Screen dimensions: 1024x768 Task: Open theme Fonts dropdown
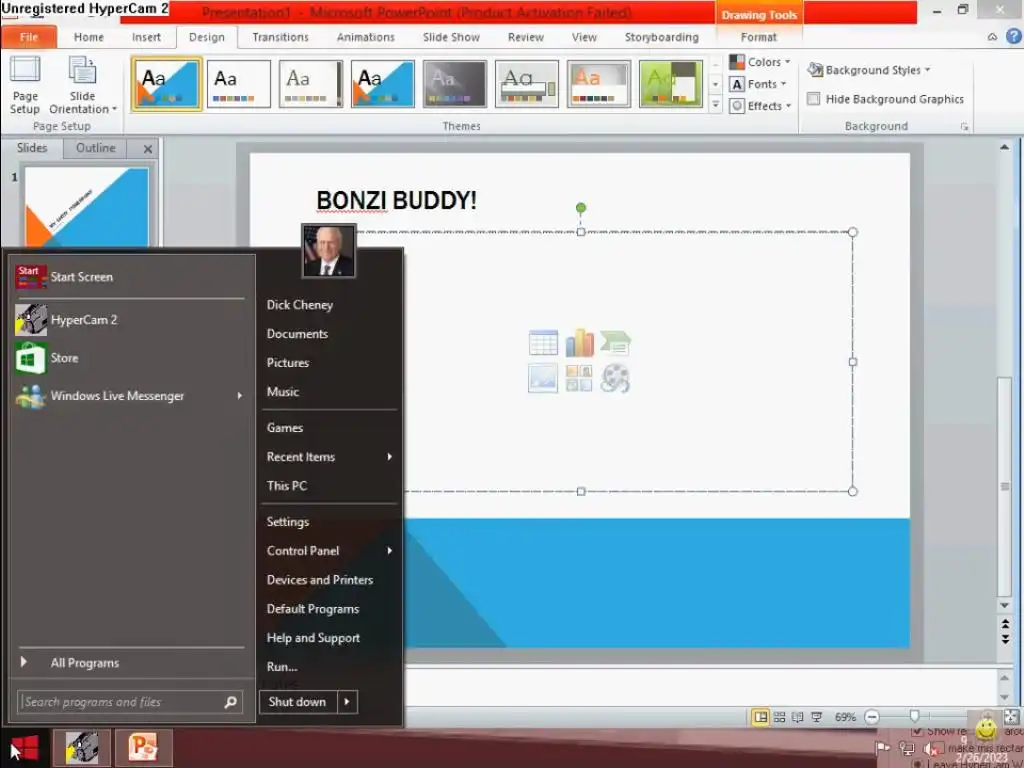click(758, 84)
